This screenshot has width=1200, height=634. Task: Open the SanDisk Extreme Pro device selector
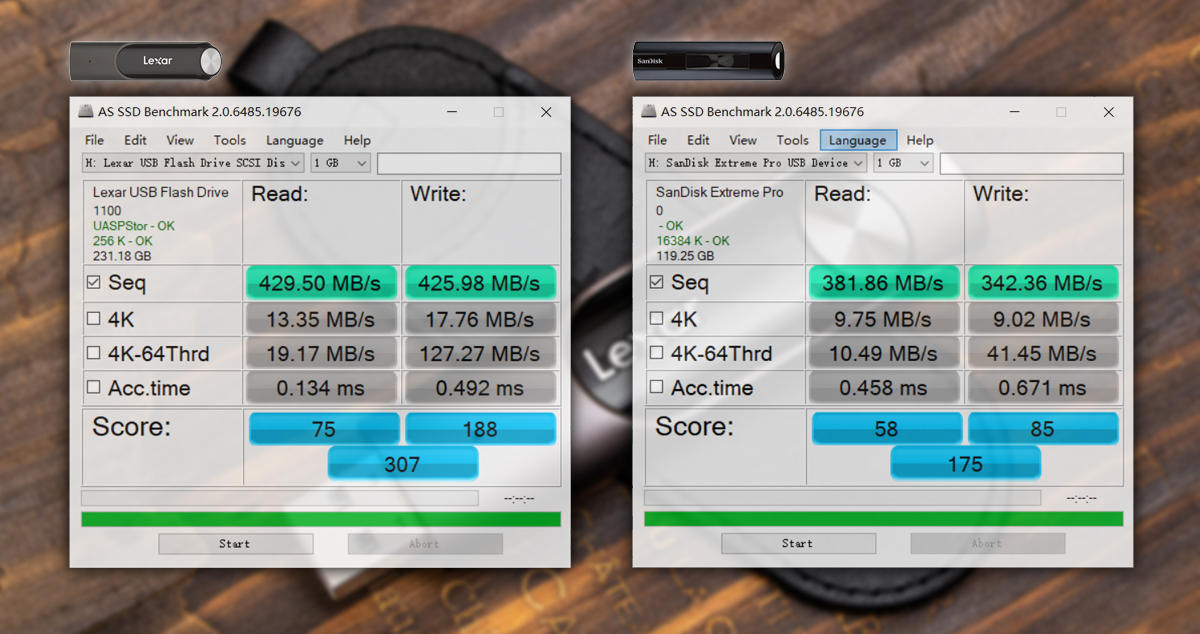[755, 162]
